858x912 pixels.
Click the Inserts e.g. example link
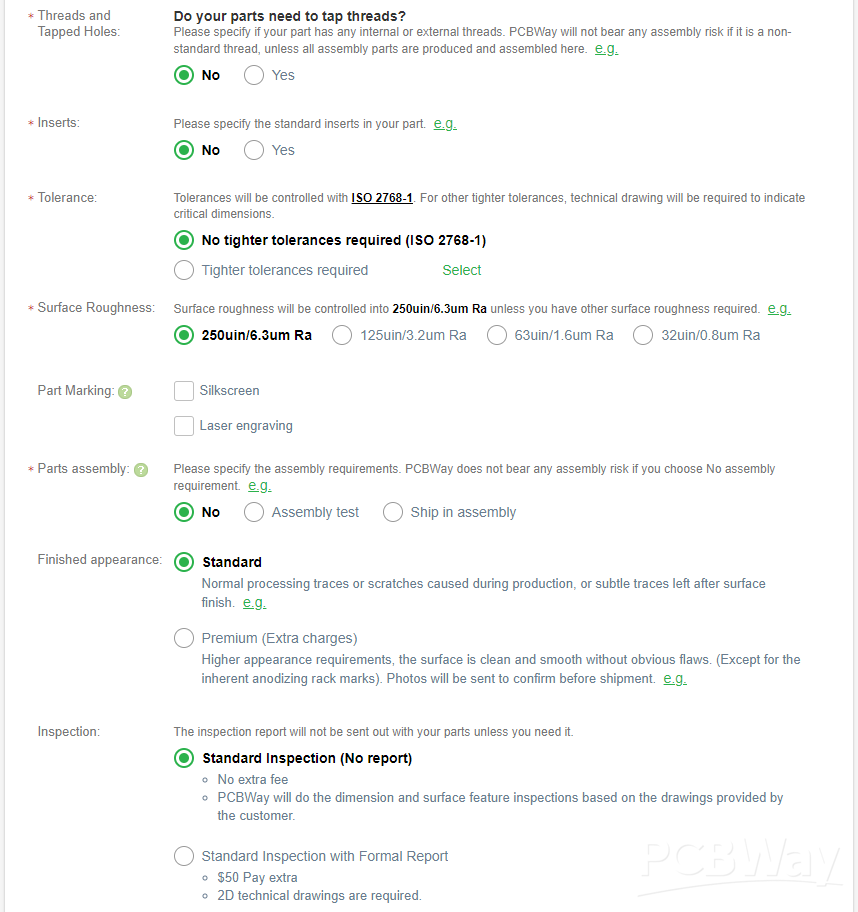pyautogui.click(x=445, y=124)
